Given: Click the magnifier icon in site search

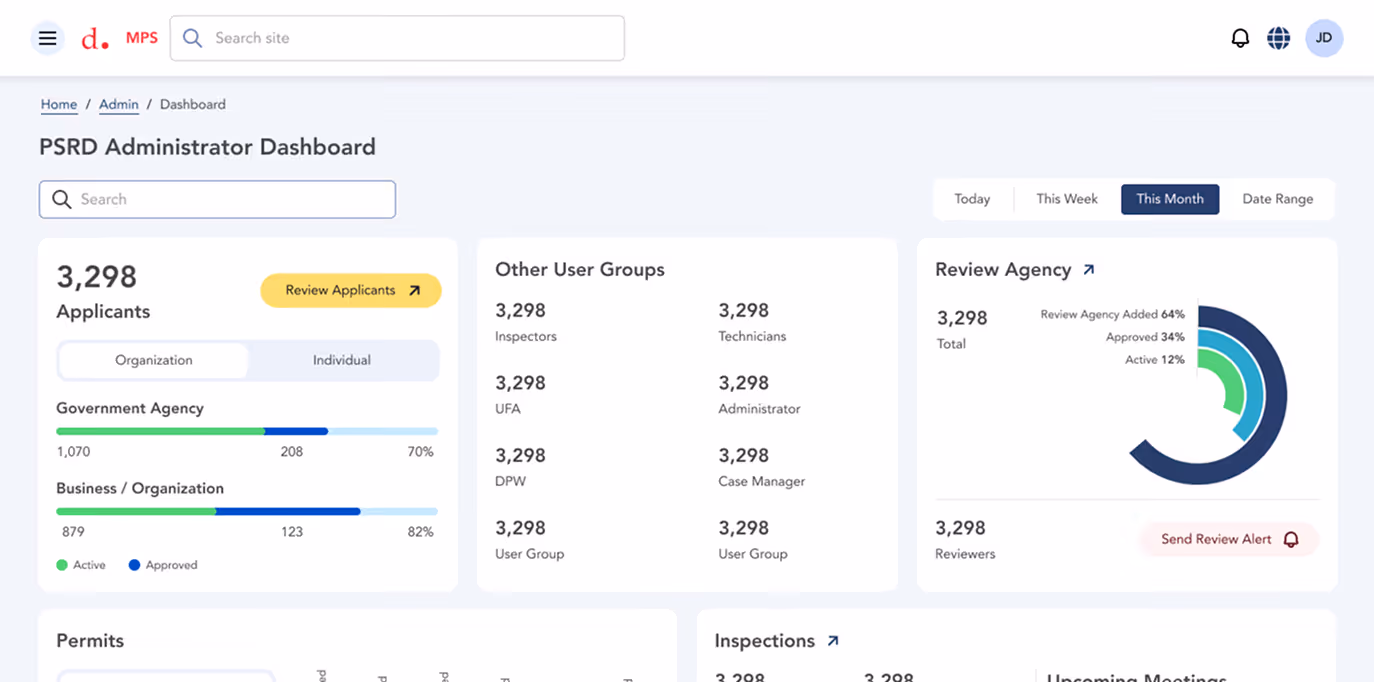Looking at the screenshot, I should [x=191, y=37].
